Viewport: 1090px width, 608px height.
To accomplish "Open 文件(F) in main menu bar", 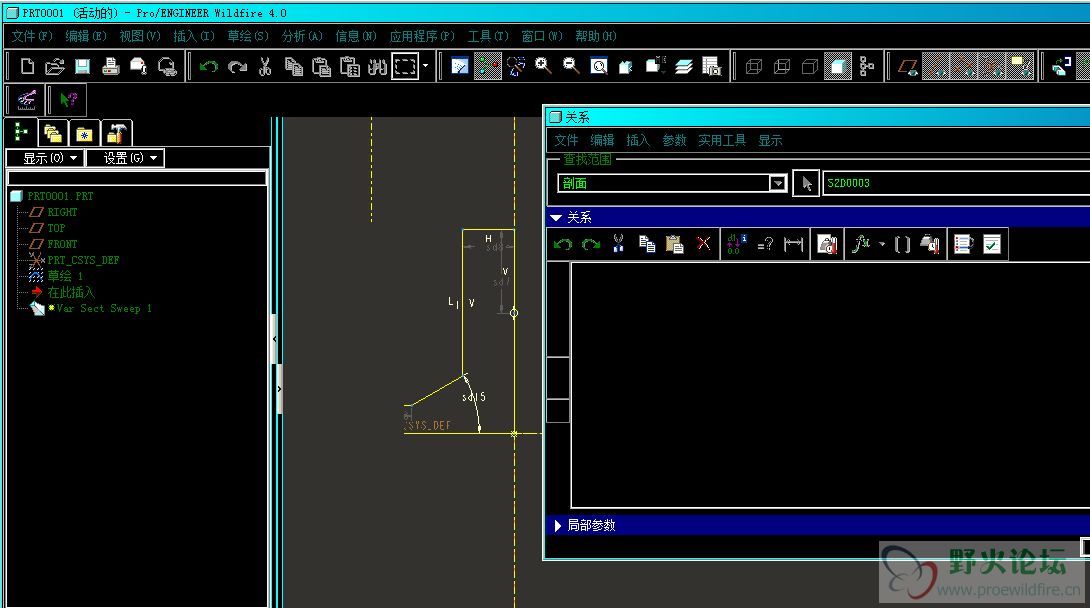I will click(32, 36).
